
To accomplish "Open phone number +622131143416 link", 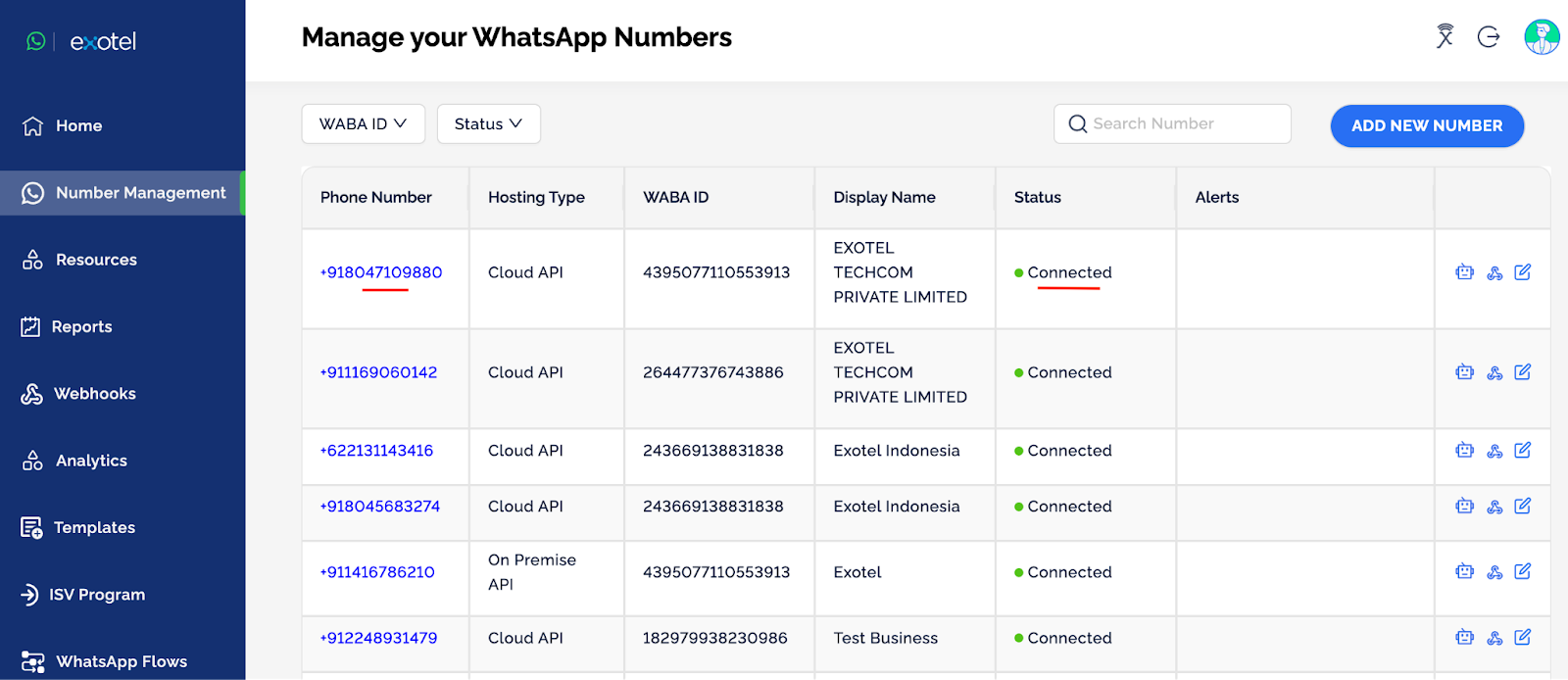I will click(376, 451).
